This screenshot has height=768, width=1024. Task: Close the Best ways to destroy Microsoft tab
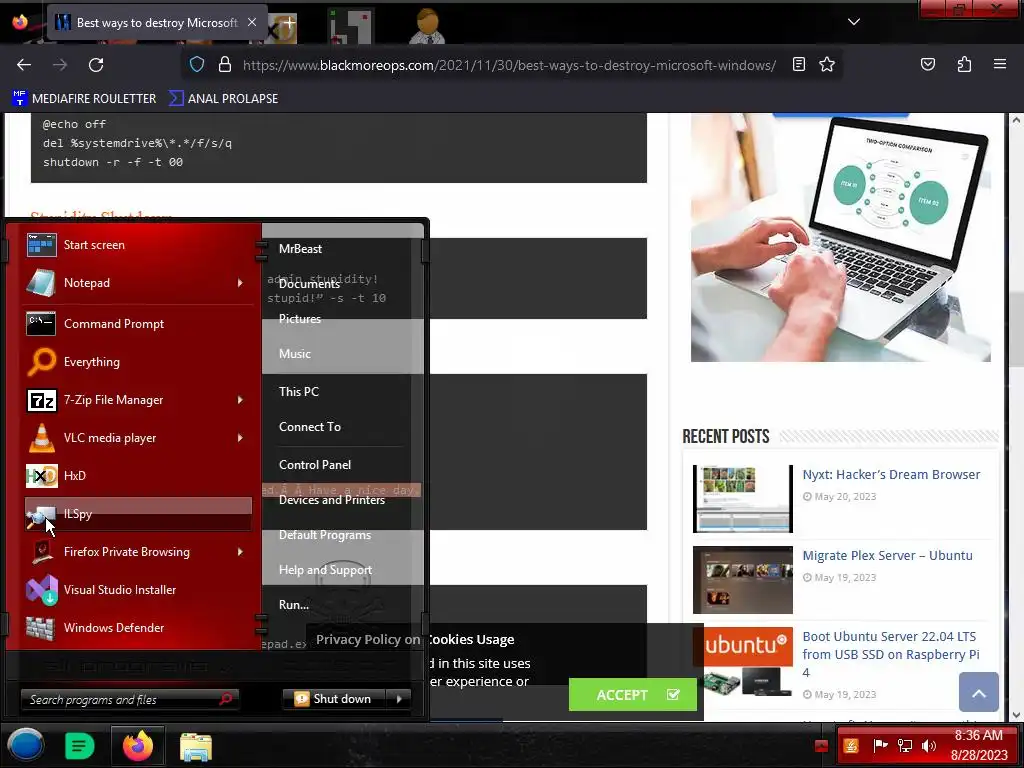(252, 22)
